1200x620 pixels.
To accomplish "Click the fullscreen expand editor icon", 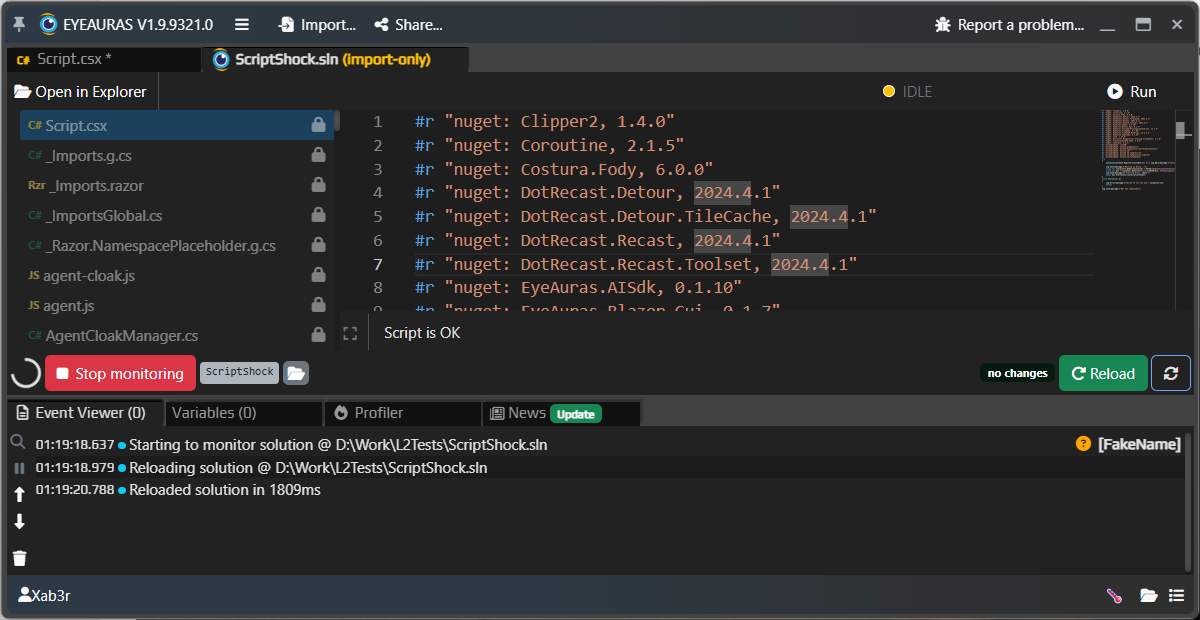I will (x=350, y=333).
